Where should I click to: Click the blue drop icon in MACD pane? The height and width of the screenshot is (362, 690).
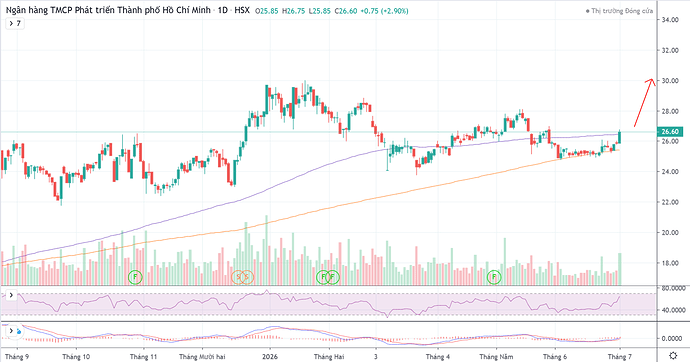pos(18,332)
